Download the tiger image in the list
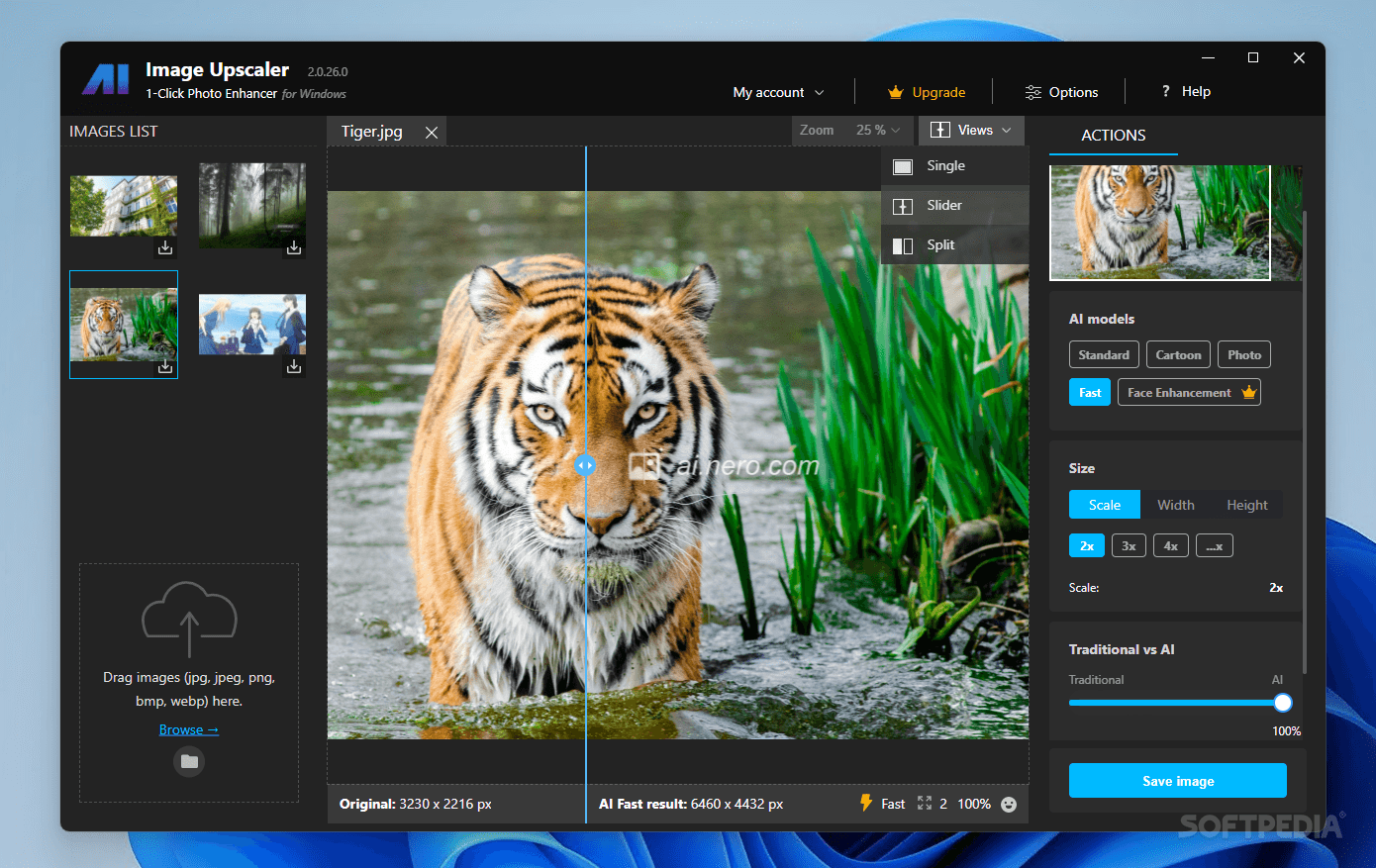Viewport: 1376px width, 868px height. [x=165, y=367]
